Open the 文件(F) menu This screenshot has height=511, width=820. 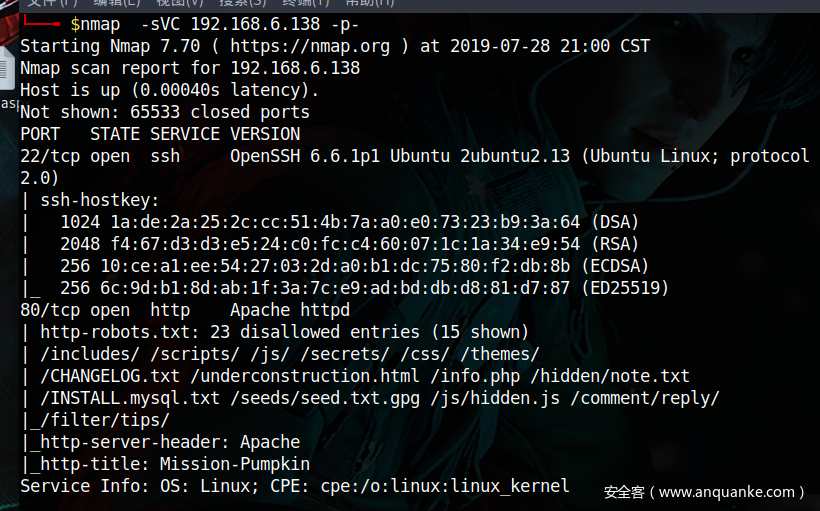(x=47, y=3)
